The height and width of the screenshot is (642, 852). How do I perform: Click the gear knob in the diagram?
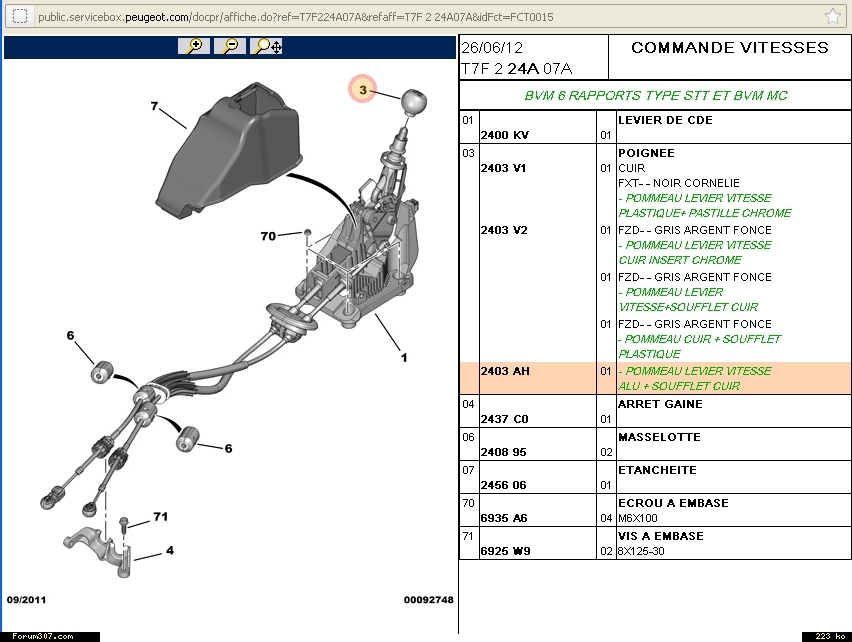(413, 102)
